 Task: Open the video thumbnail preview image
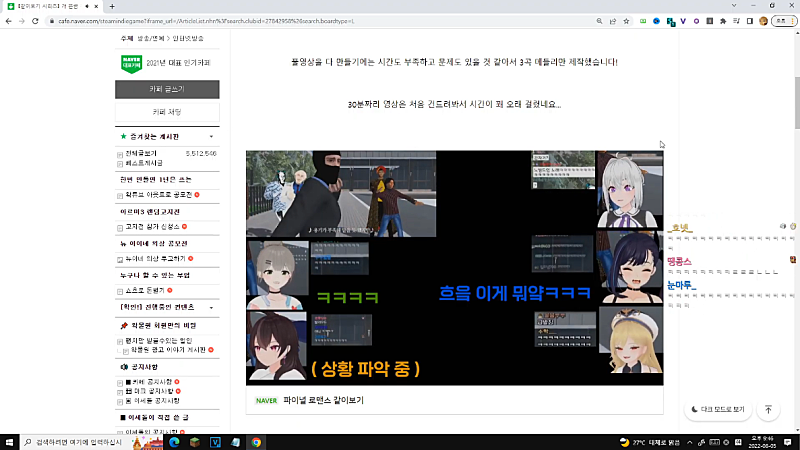(x=454, y=267)
